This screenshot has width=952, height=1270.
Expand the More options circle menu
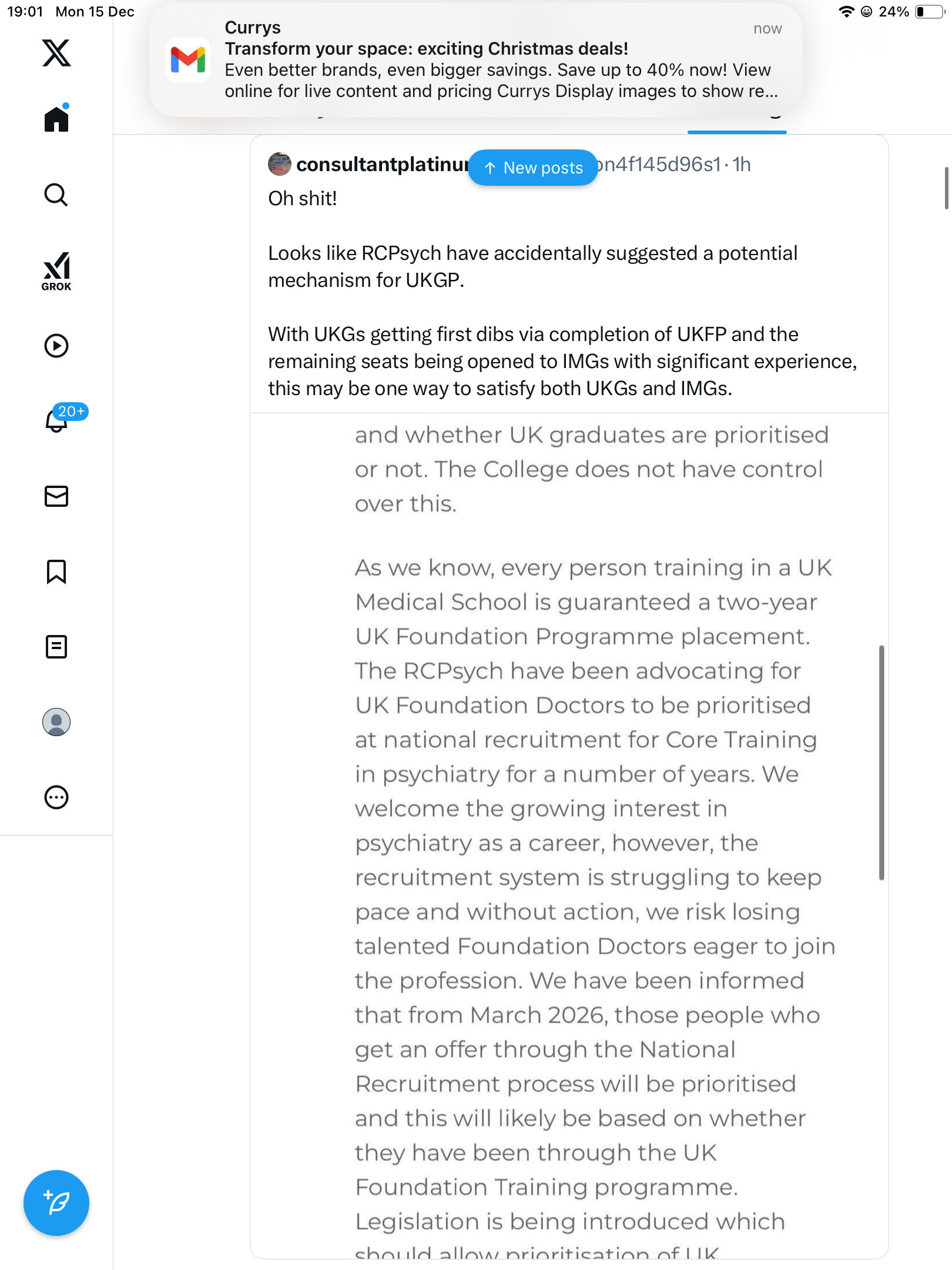56,797
